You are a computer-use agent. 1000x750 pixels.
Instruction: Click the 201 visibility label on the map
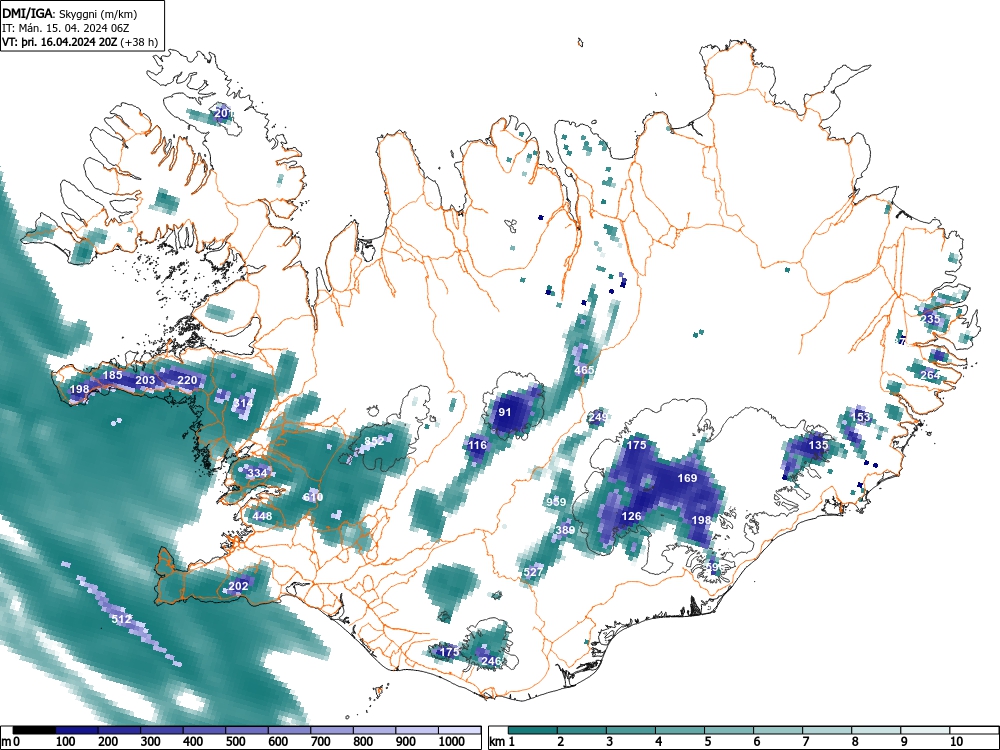click(223, 113)
